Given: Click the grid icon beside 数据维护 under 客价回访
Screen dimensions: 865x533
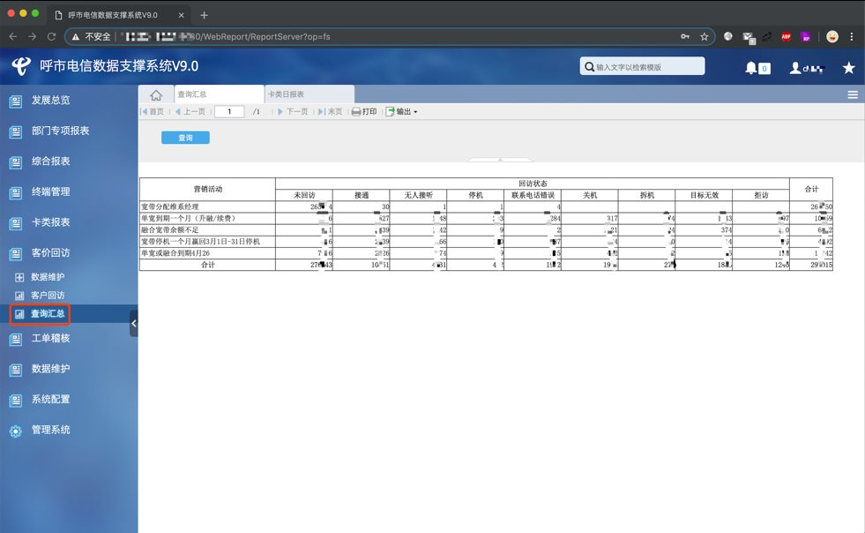Looking at the screenshot, I should click(x=19, y=277).
